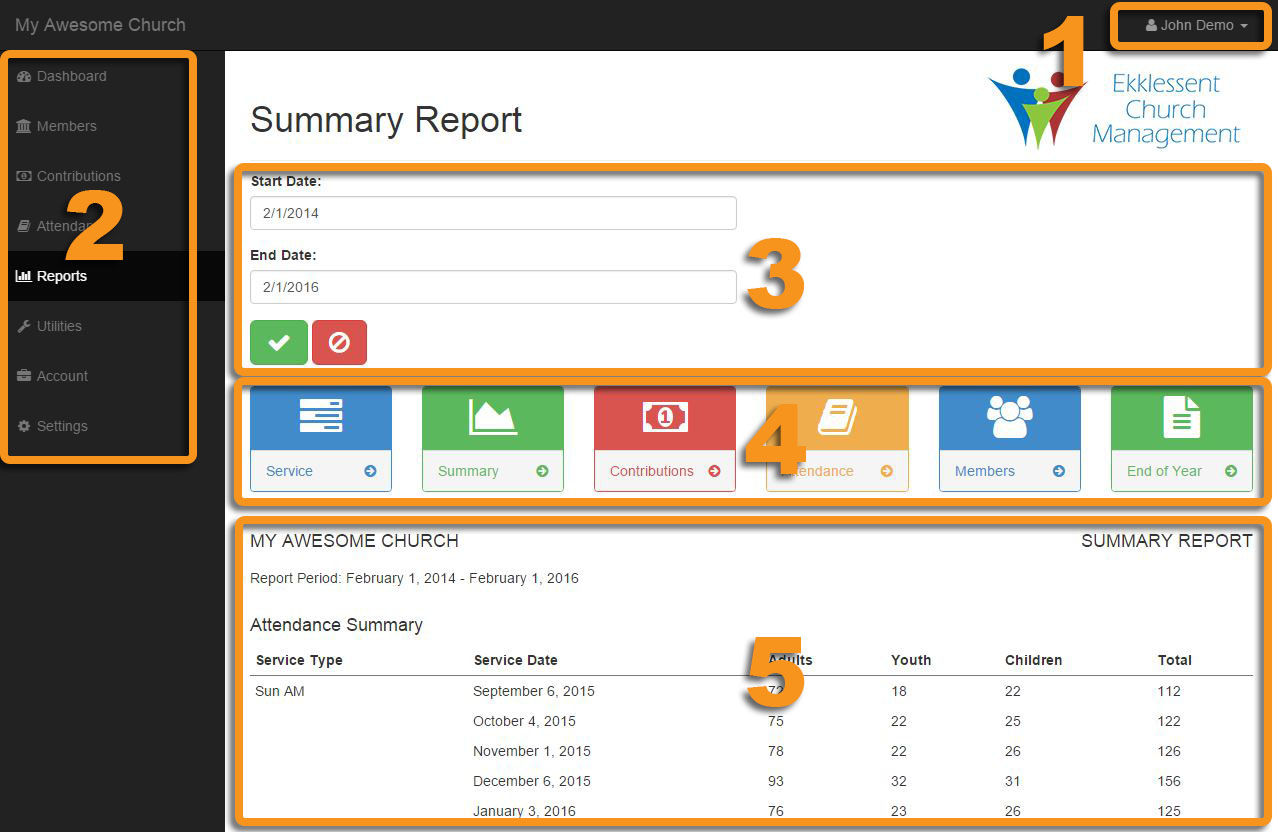This screenshot has width=1278, height=832.
Task: Click the Start Date input field
Action: point(492,213)
